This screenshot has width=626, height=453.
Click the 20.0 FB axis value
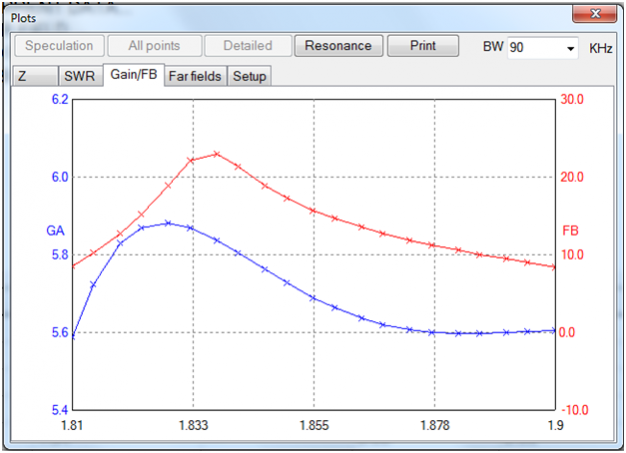572,177
